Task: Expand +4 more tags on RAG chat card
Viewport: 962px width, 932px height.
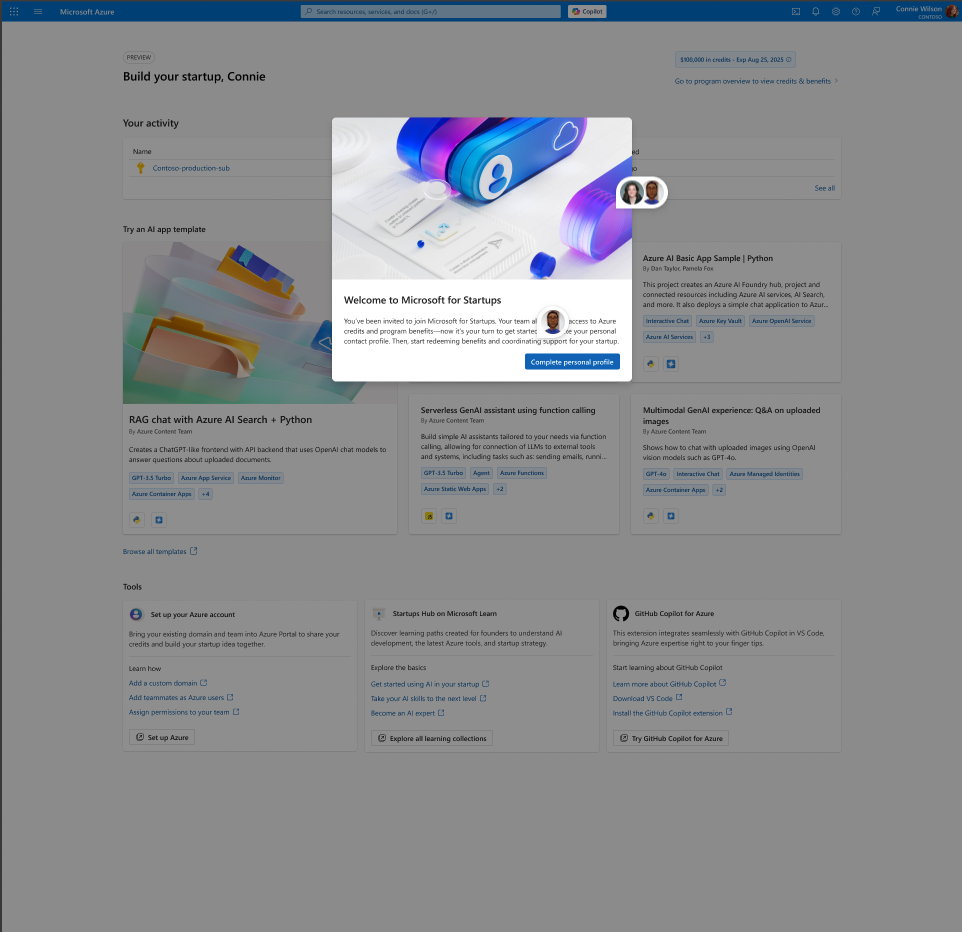Action: pos(206,494)
